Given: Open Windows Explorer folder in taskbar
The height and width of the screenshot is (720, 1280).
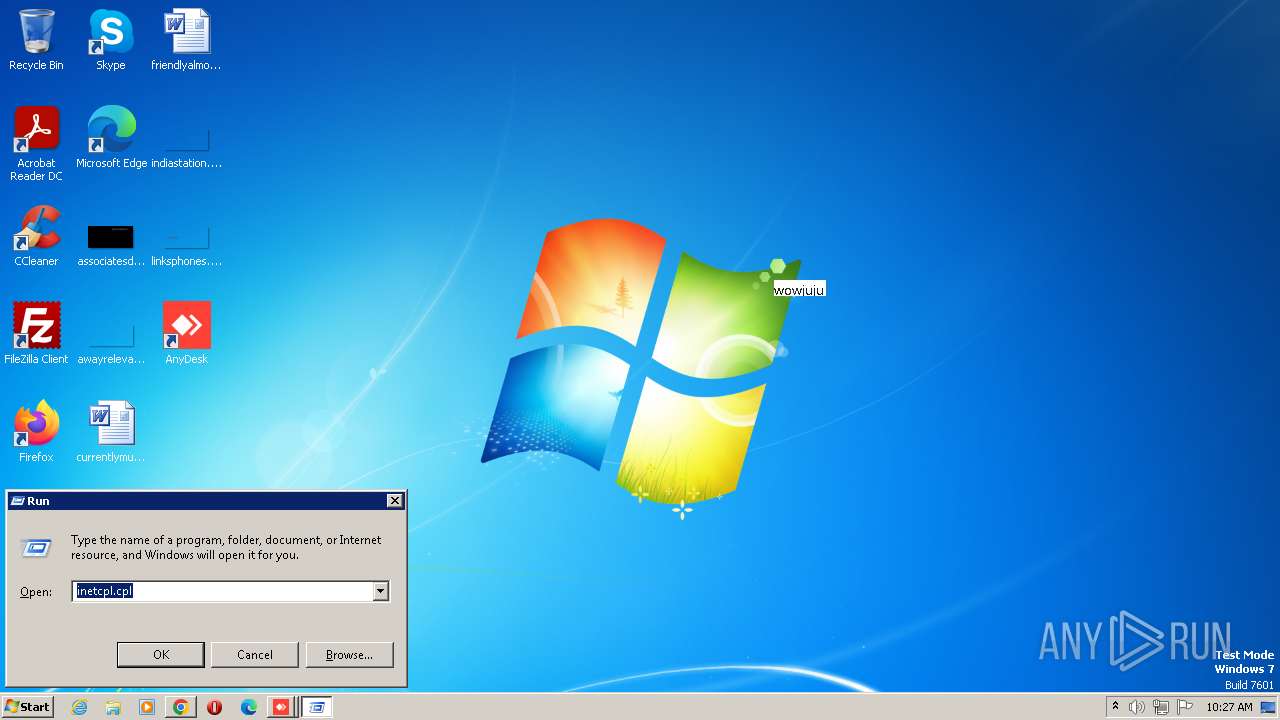Looking at the screenshot, I should pos(113,707).
